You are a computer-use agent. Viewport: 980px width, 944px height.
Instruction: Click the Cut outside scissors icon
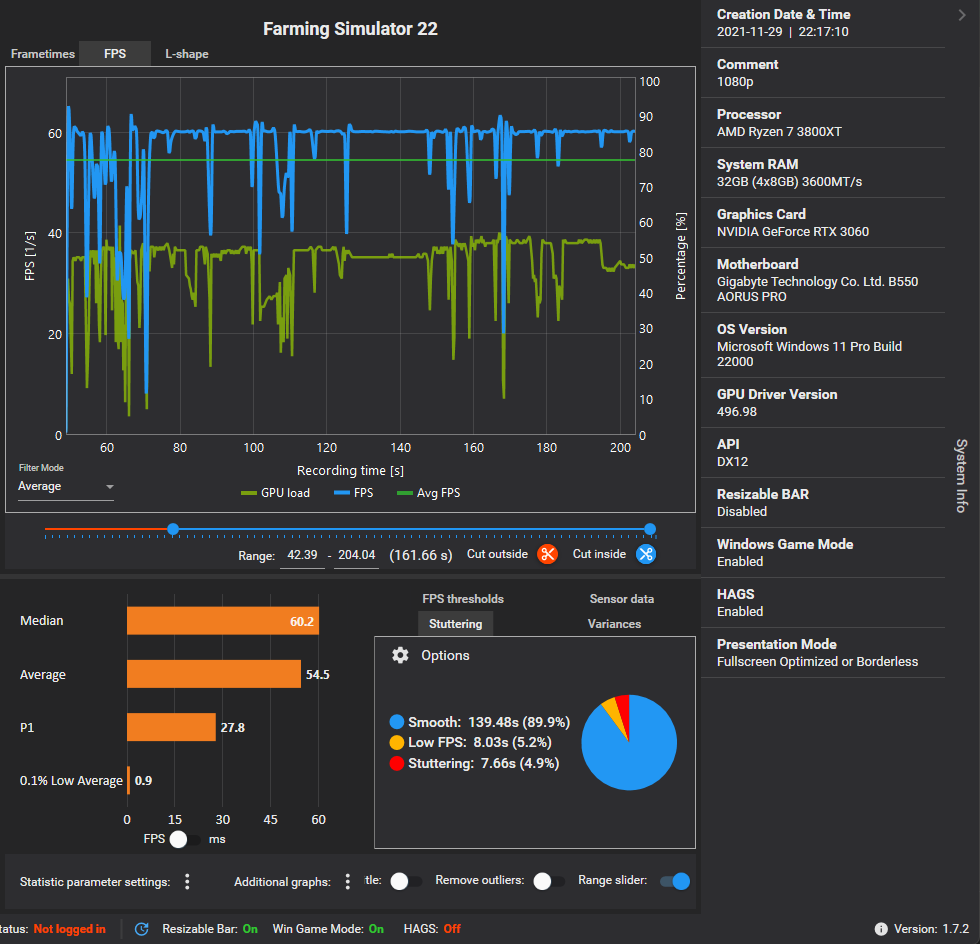[548, 554]
